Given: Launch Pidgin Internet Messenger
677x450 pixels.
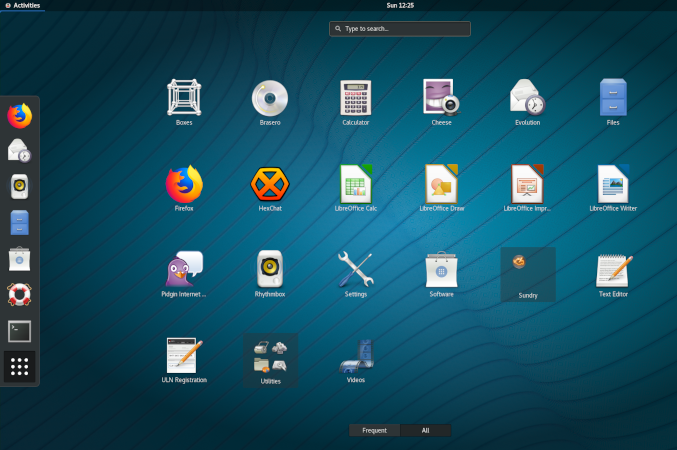Looking at the screenshot, I should point(184,274).
